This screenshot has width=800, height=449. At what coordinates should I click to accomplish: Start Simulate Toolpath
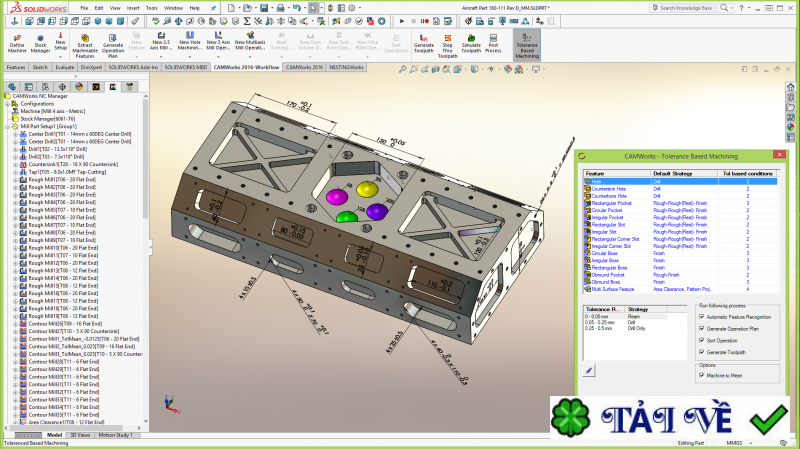[x=471, y=41]
